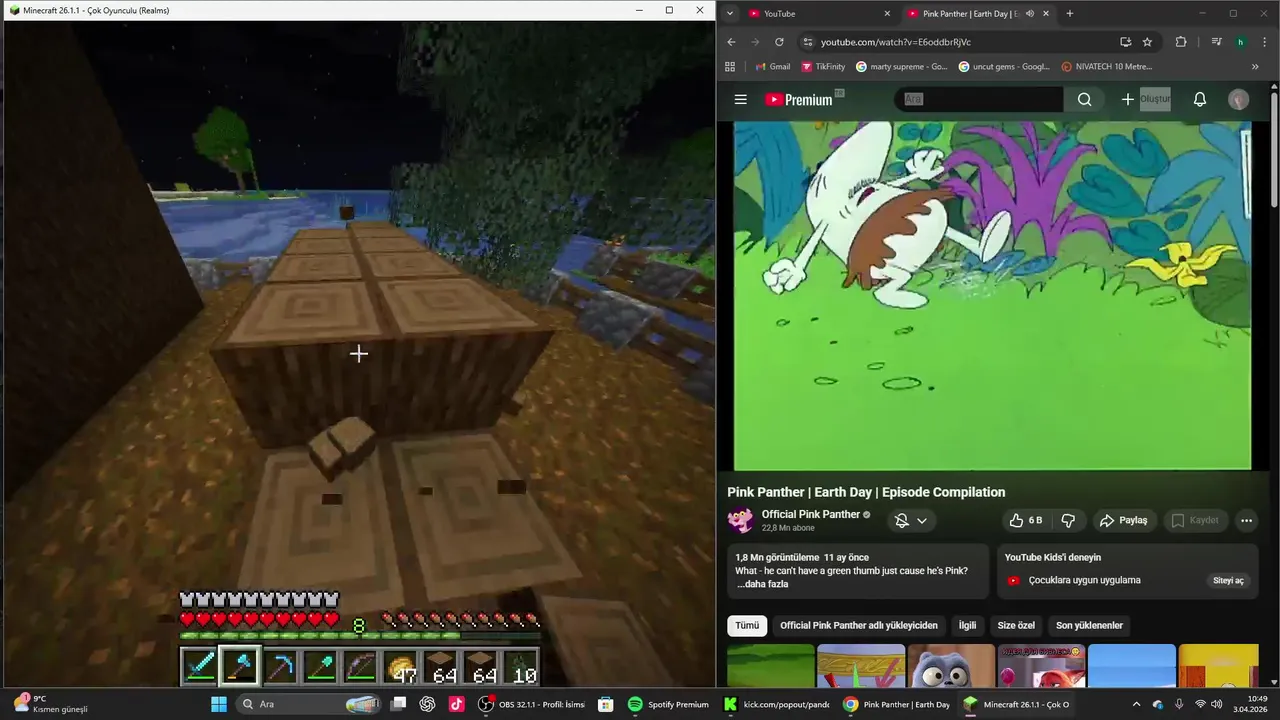The image size is (1280, 720).
Task: Open the Windows Start menu
Action: tap(219, 704)
